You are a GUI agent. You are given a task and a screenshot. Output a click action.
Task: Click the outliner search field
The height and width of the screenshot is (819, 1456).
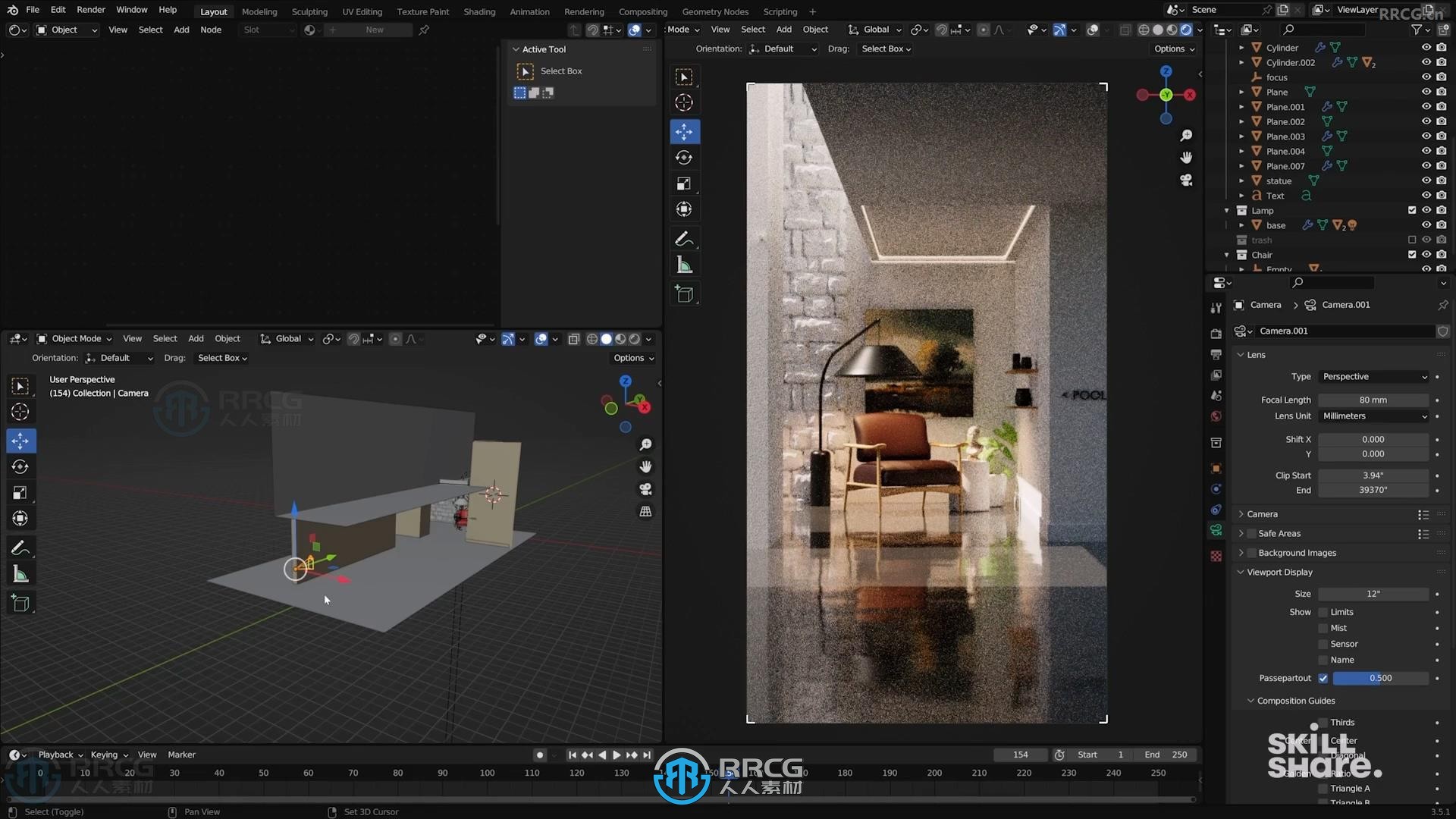(1323, 30)
